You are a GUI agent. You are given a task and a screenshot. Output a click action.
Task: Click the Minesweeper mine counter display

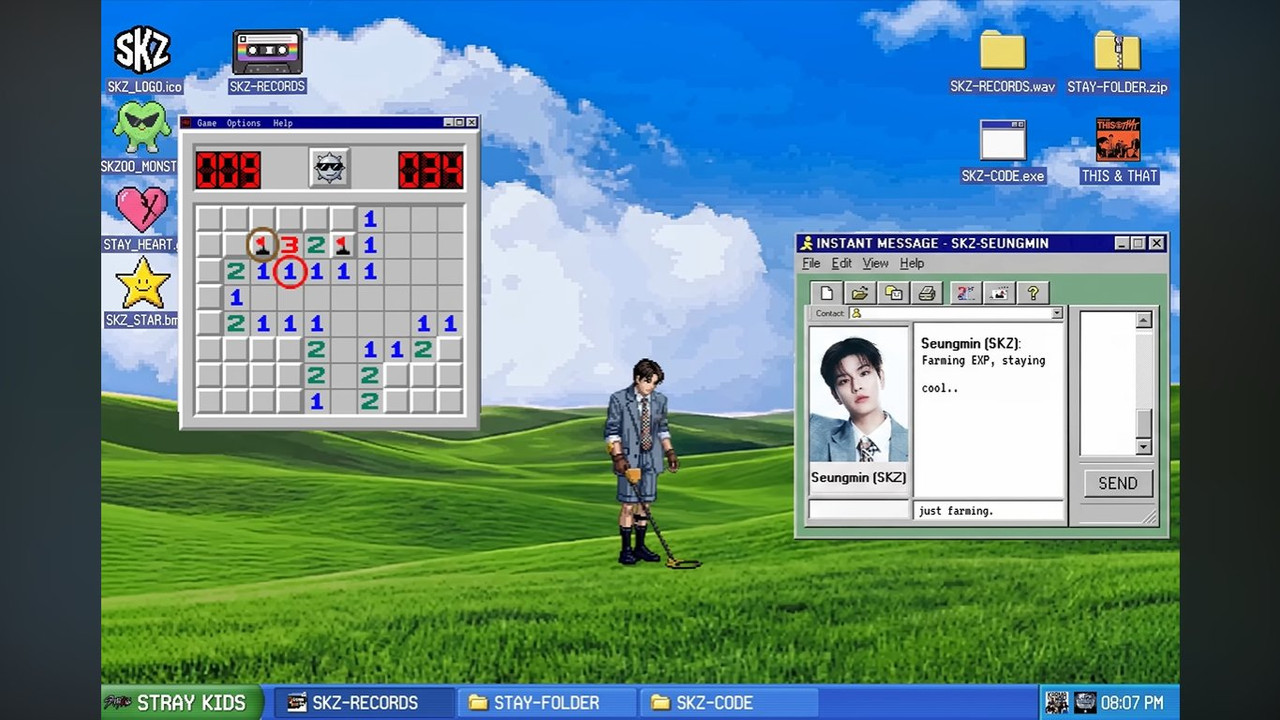click(228, 169)
